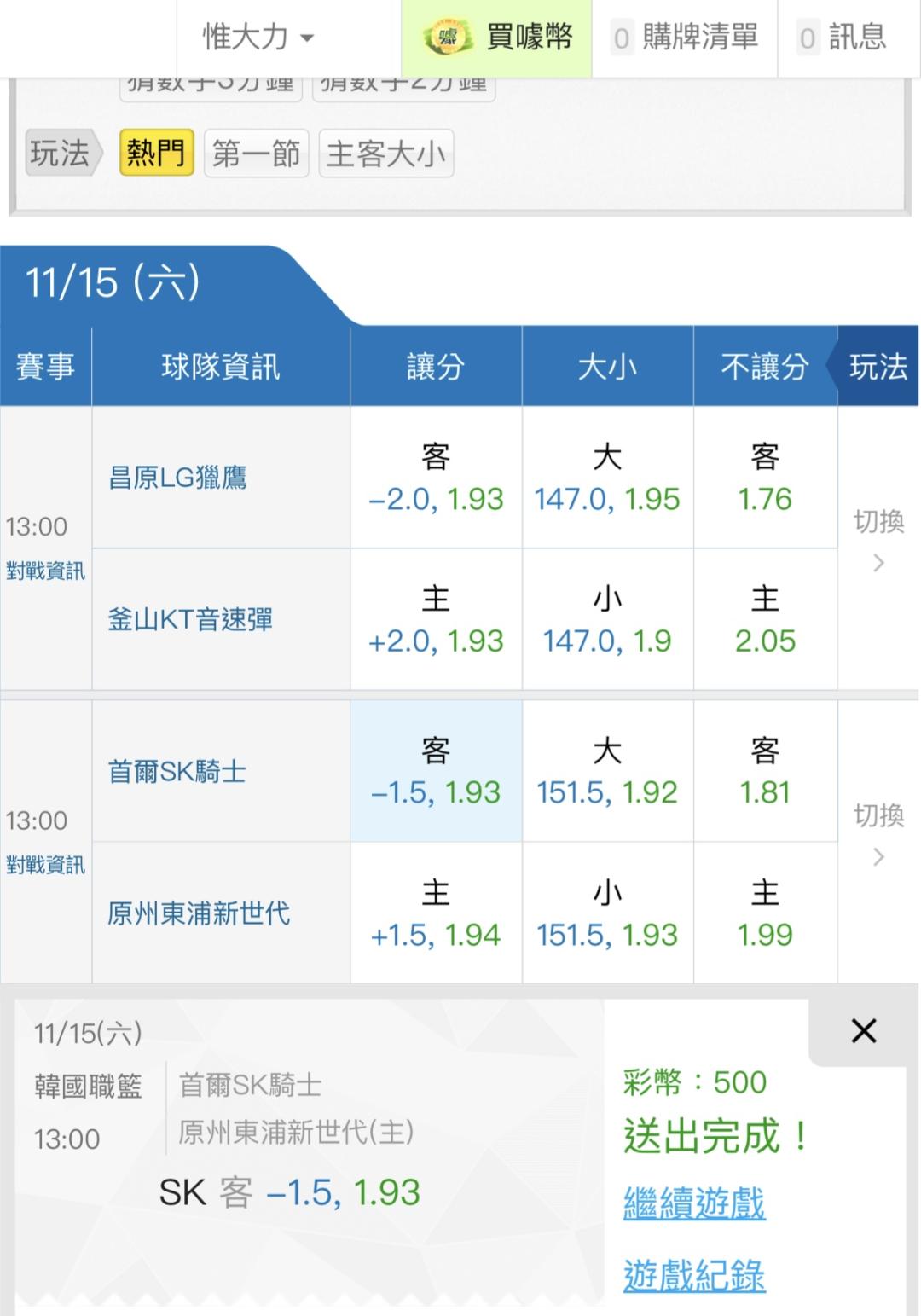
Task: Pick under 151.5 at 1.93
Action: click(607, 914)
